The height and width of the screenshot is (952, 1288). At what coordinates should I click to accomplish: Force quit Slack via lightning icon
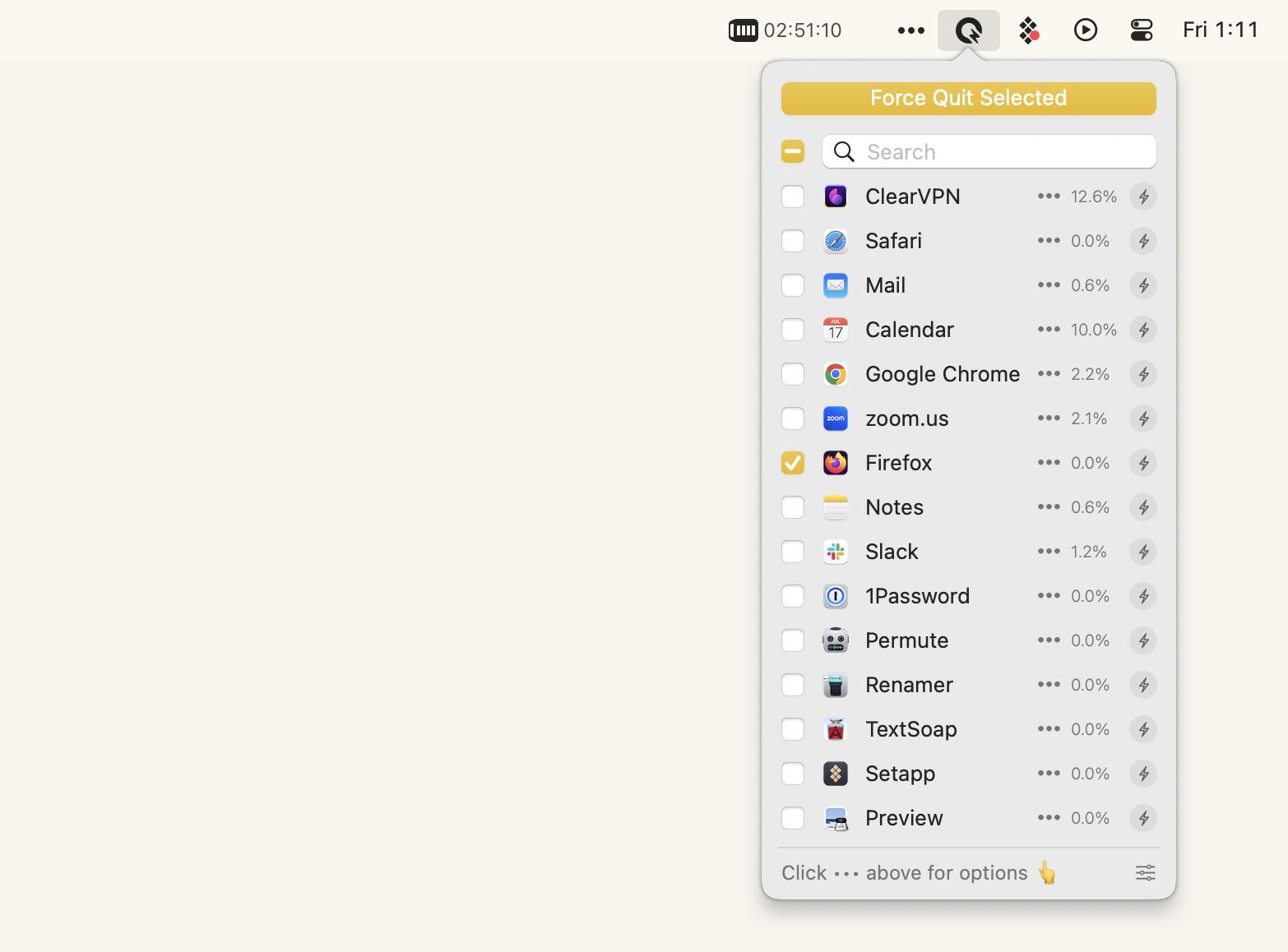(1143, 552)
